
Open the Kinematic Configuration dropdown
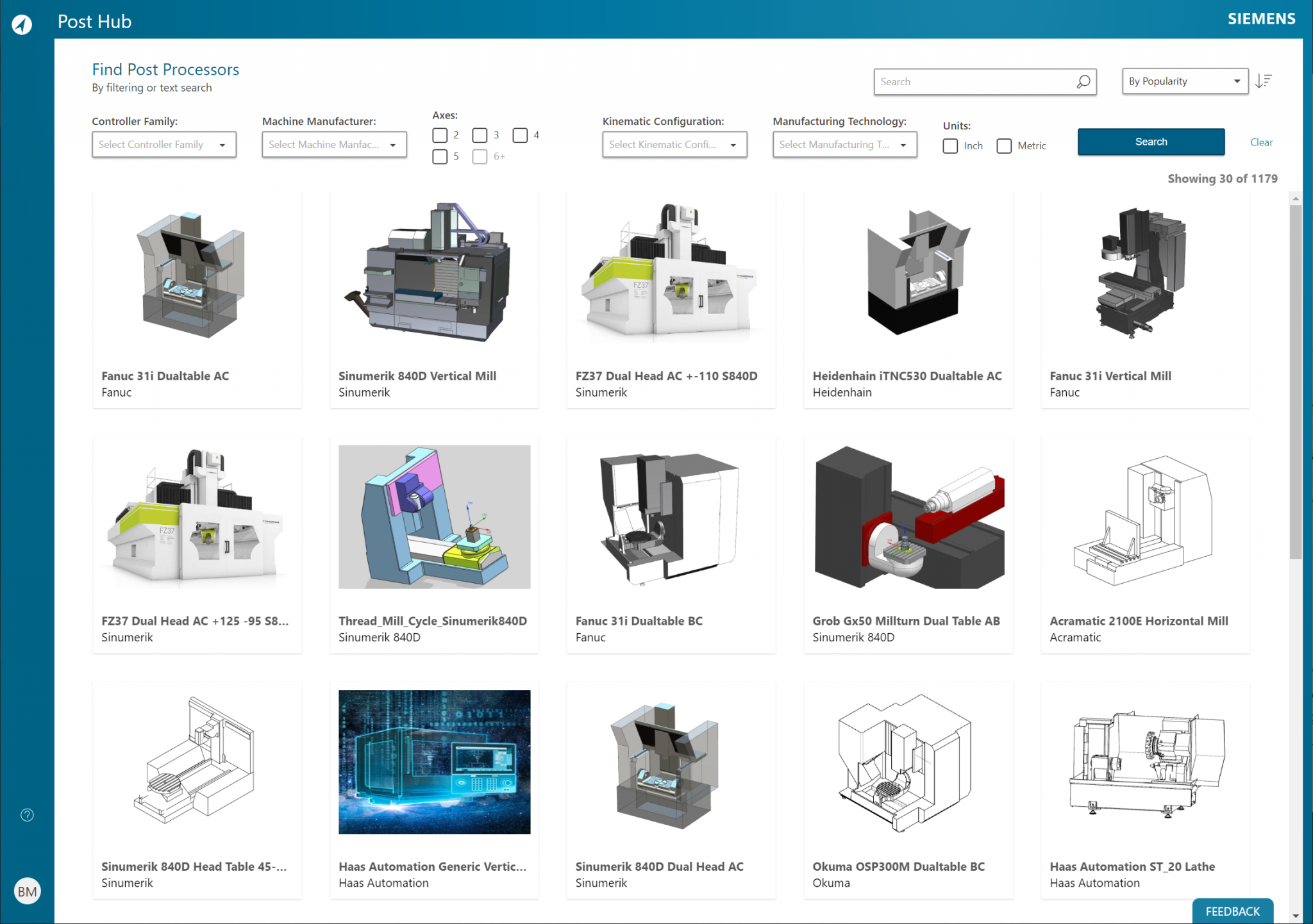[x=674, y=144]
